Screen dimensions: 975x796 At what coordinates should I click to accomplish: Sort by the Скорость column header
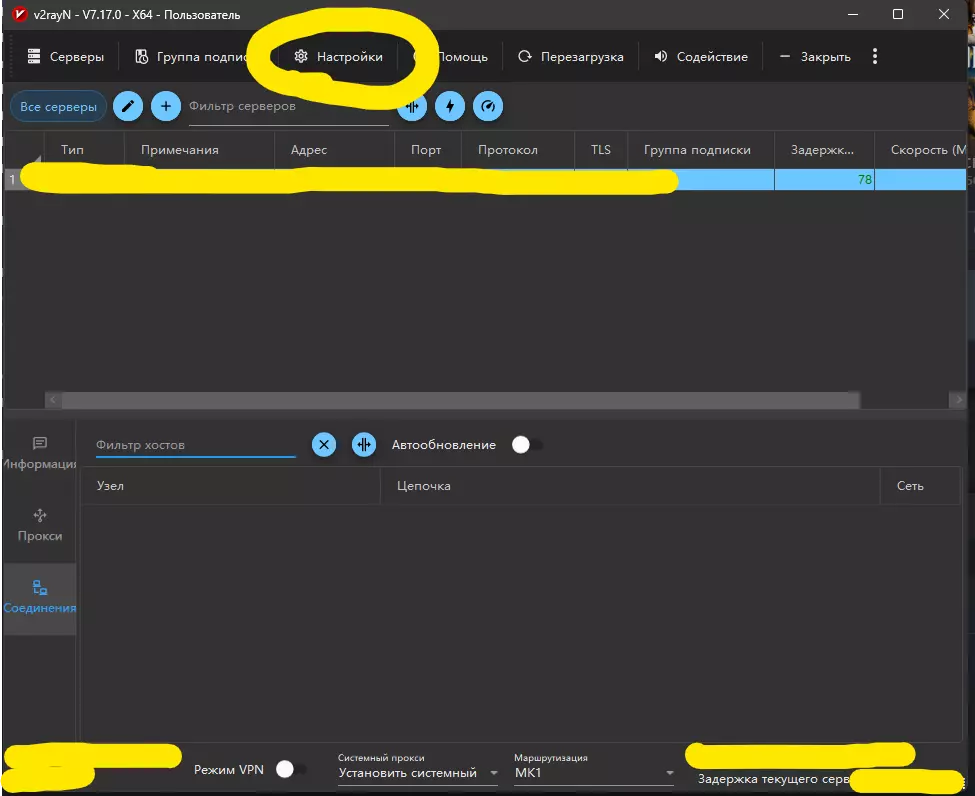921,150
